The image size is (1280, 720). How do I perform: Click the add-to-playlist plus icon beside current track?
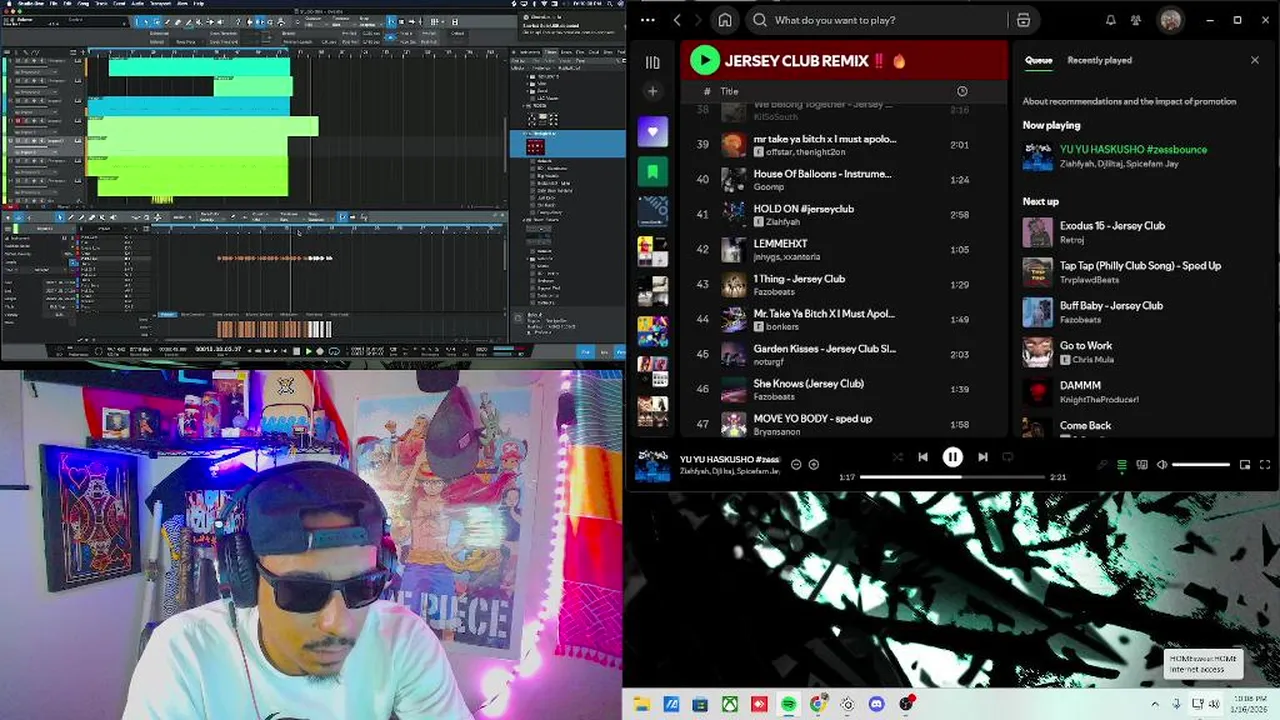pos(813,464)
